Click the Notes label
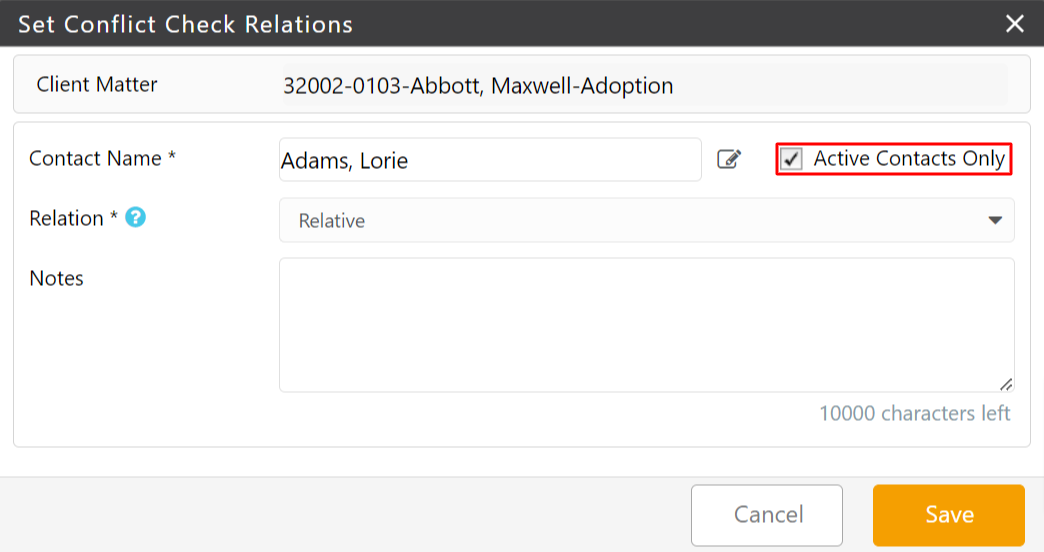Screen dimensions: 1044x552 (57, 278)
